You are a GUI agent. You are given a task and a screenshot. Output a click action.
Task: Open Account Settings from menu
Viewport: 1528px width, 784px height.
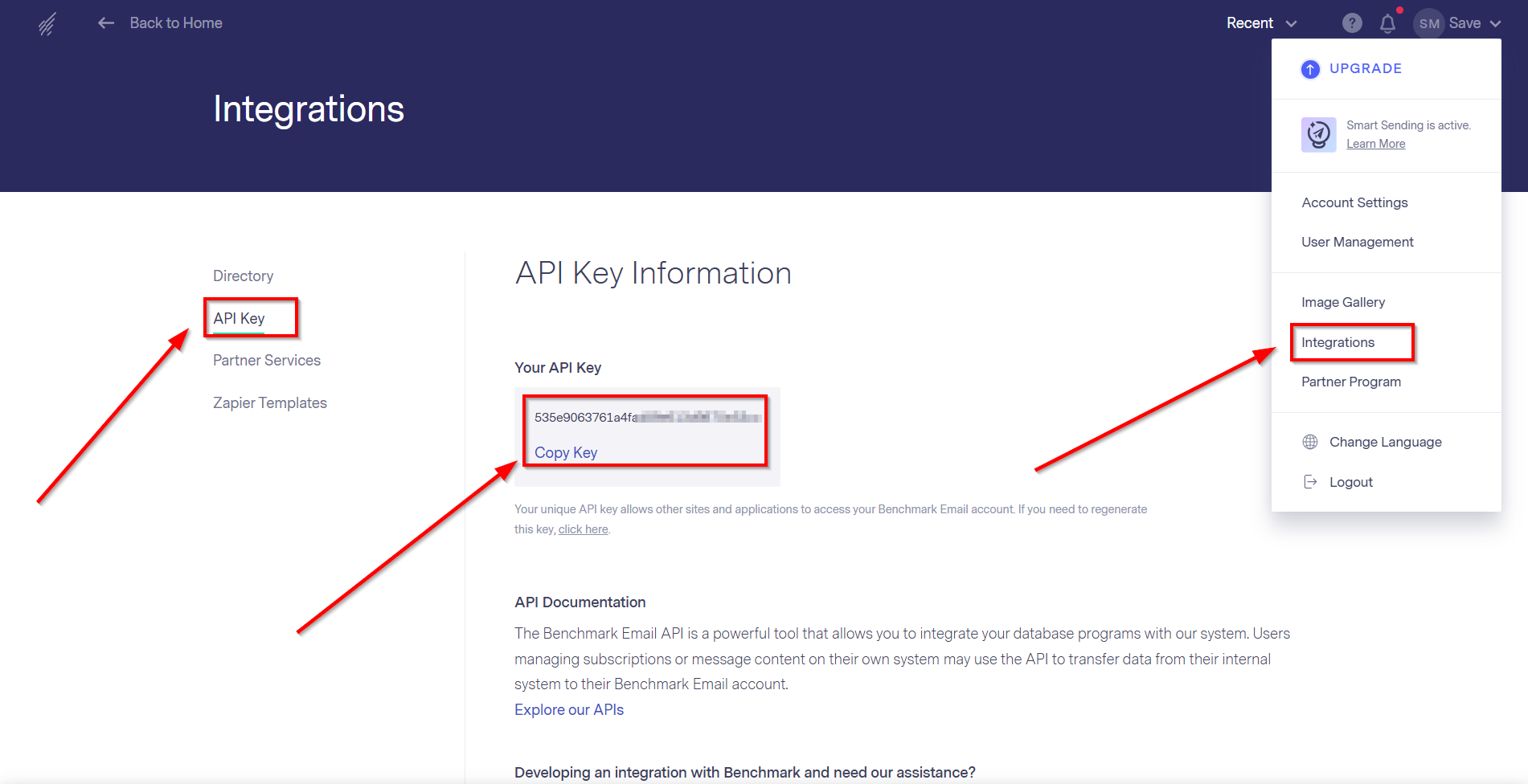point(1354,202)
